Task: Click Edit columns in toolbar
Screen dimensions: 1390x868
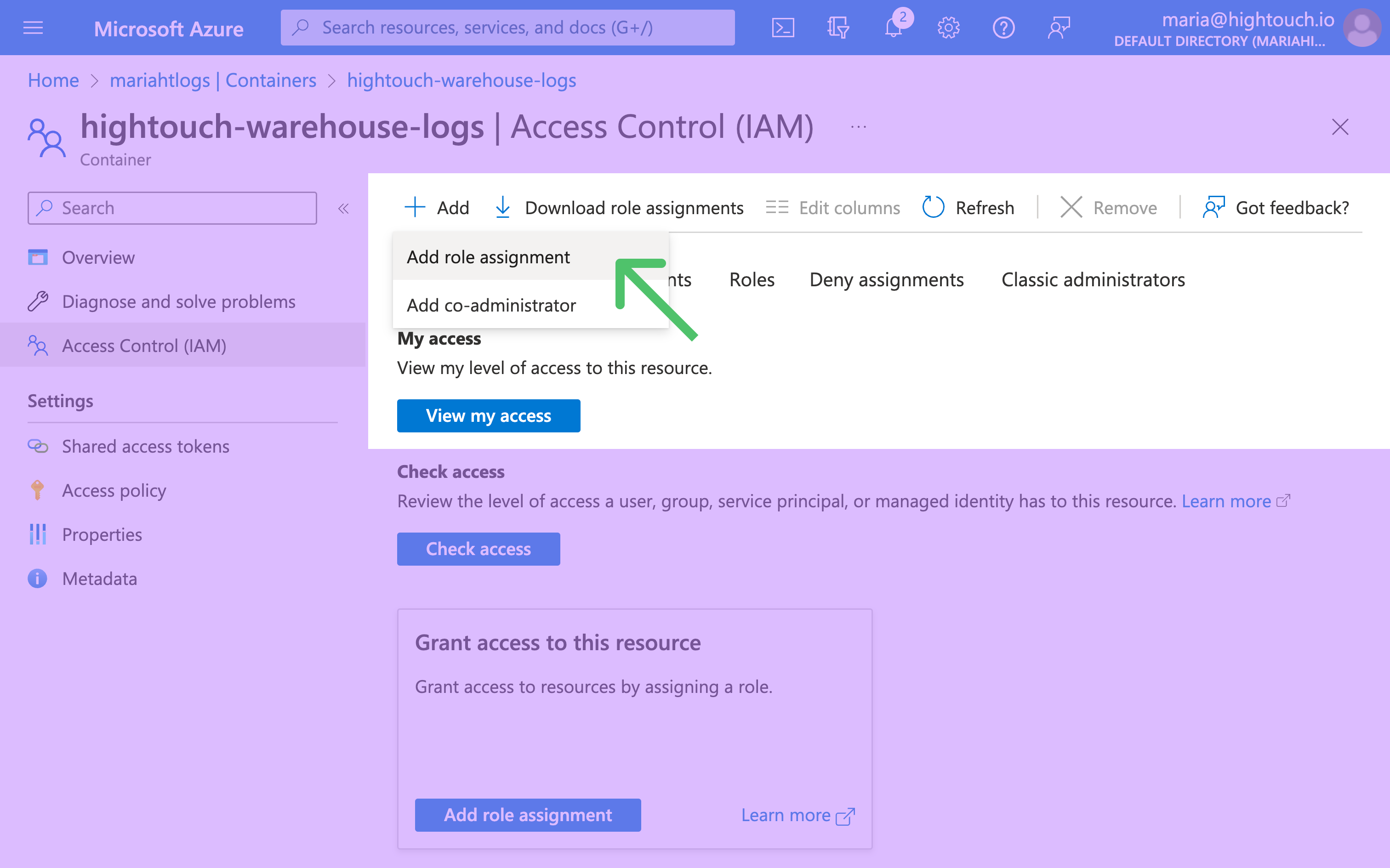Action: coord(832,207)
